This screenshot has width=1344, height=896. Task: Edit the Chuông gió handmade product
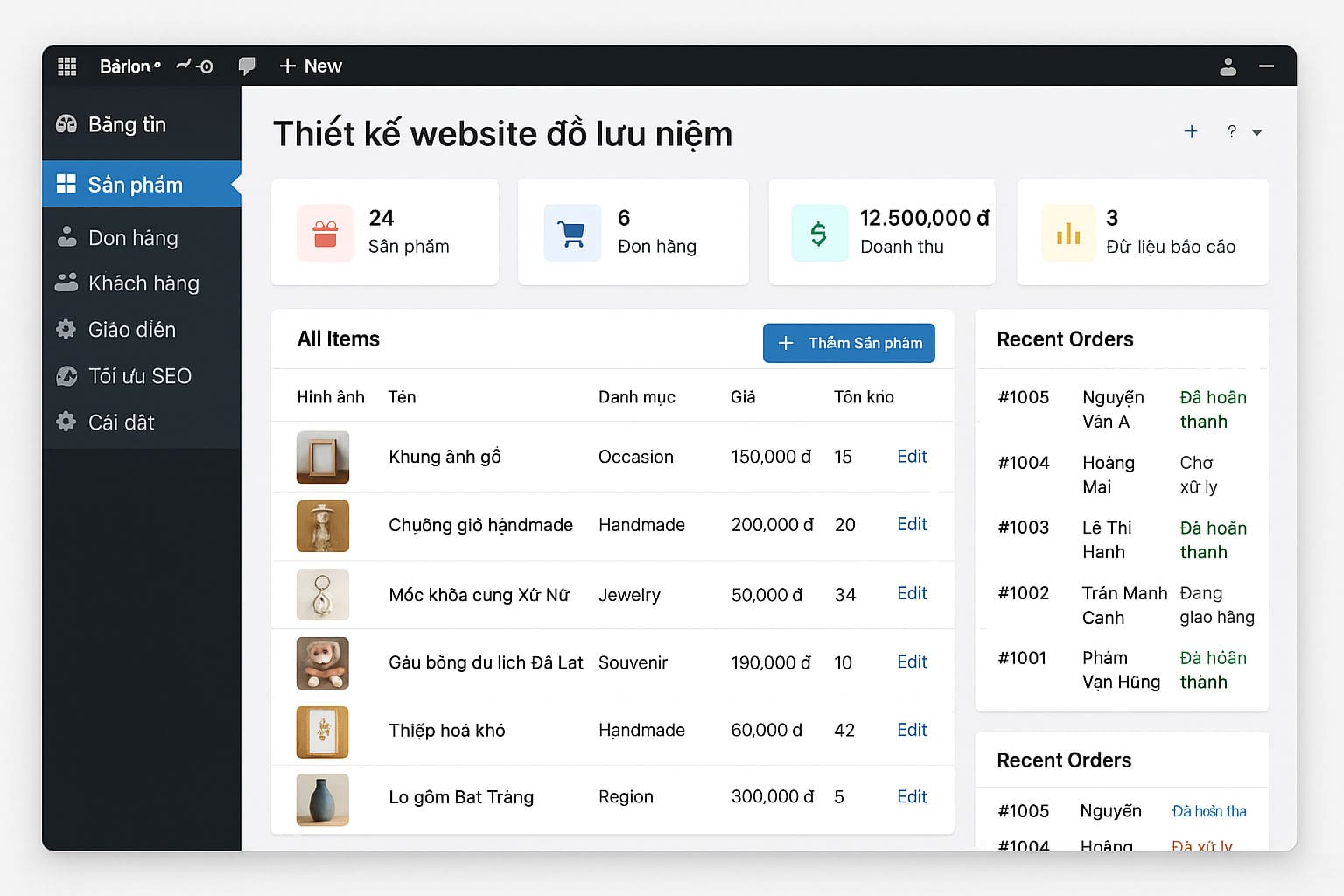tap(912, 524)
